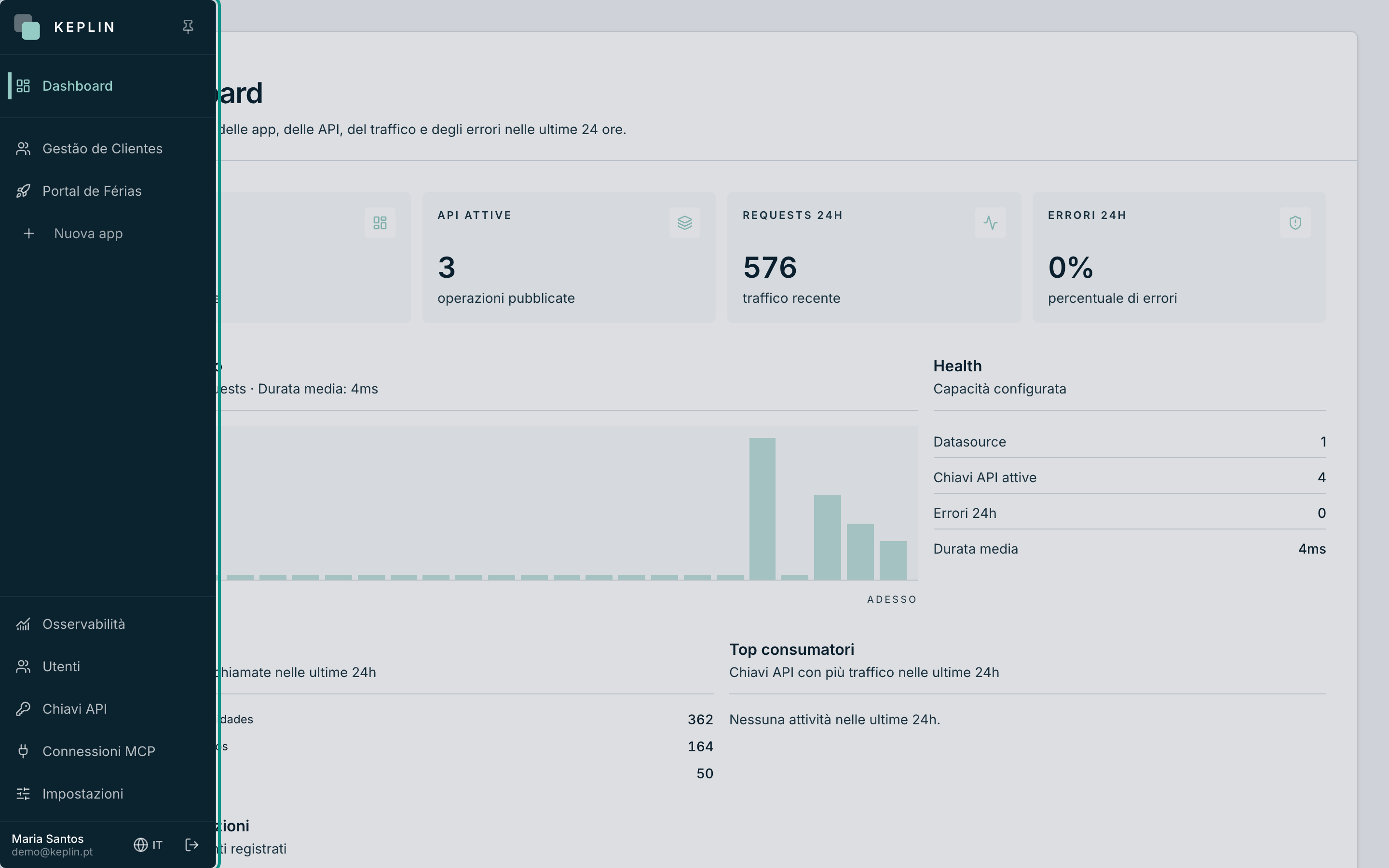Click the key icon for Chiavi API
This screenshot has height=868, width=1389.
pyautogui.click(x=23, y=709)
